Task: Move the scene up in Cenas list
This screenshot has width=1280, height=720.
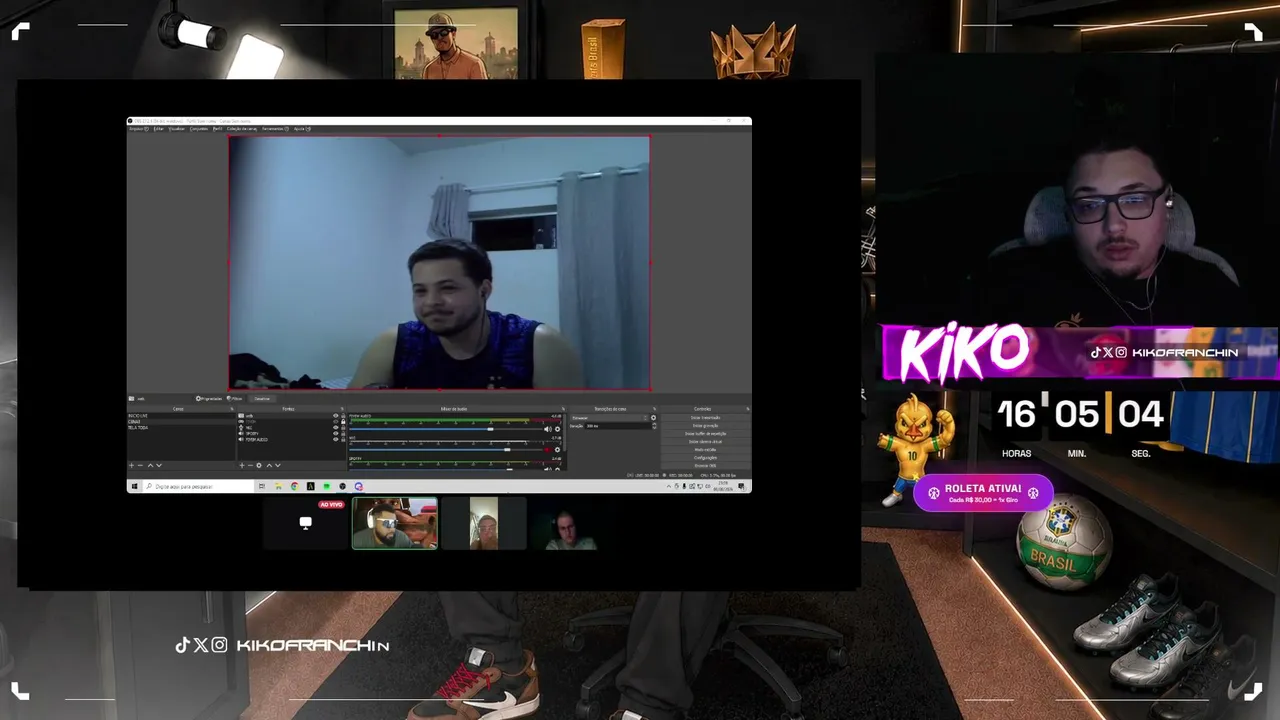Action: click(150, 465)
